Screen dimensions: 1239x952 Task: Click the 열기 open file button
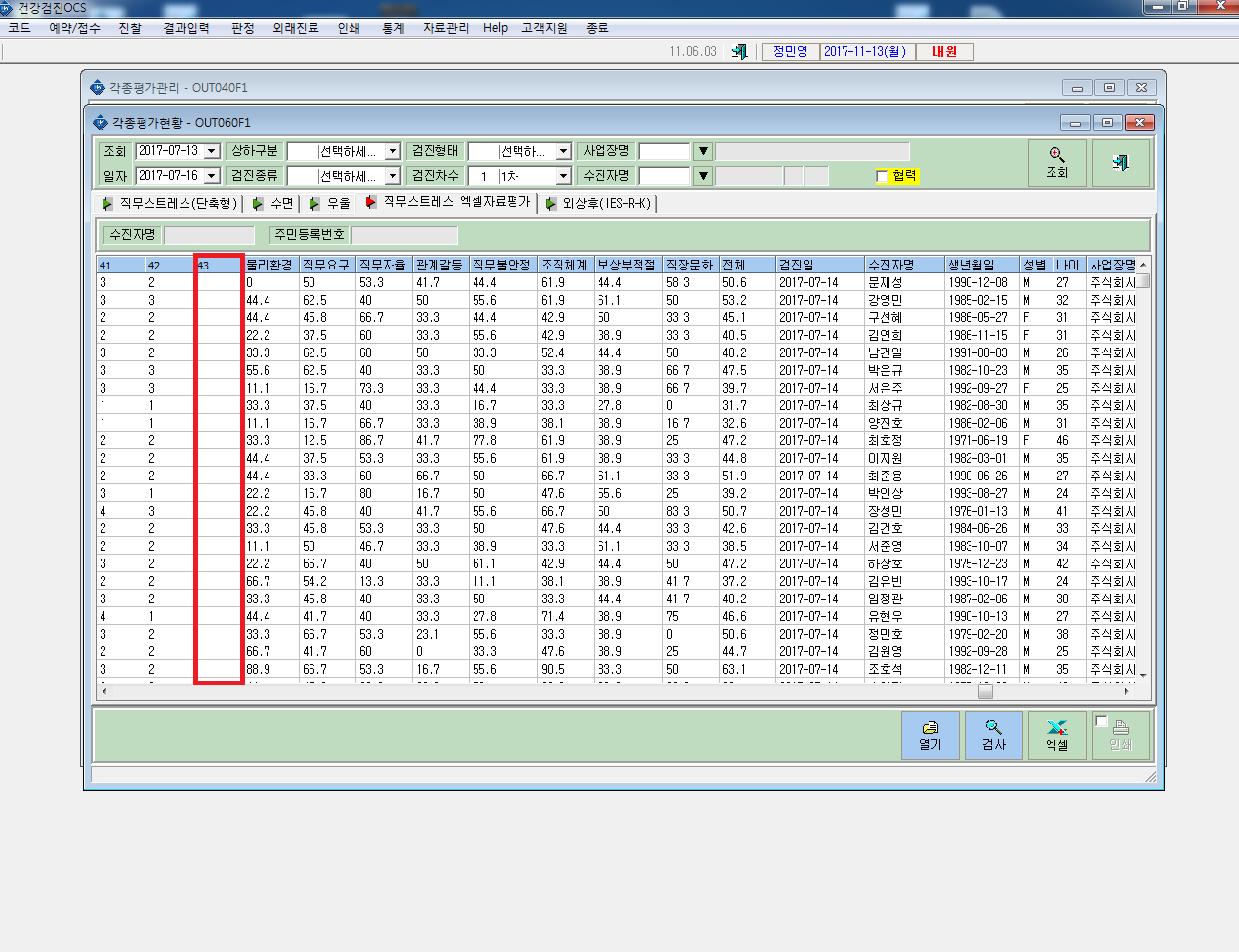click(930, 735)
